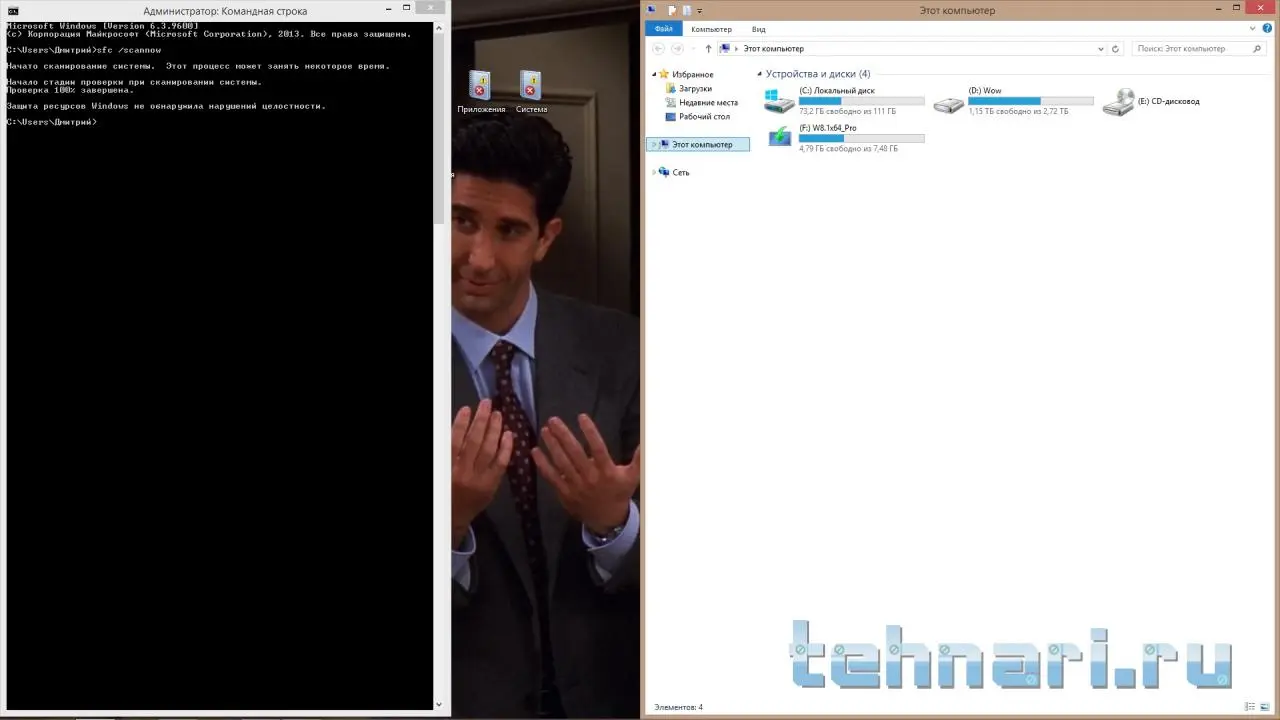Click the sfc /scannow command line
Image resolution: width=1280 pixels, height=720 pixels.
click(x=83, y=50)
